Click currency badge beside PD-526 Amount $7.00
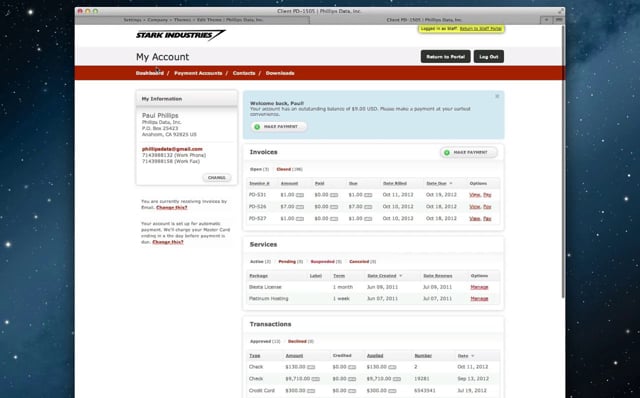The height and width of the screenshot is (398, 640). (300, 207)
